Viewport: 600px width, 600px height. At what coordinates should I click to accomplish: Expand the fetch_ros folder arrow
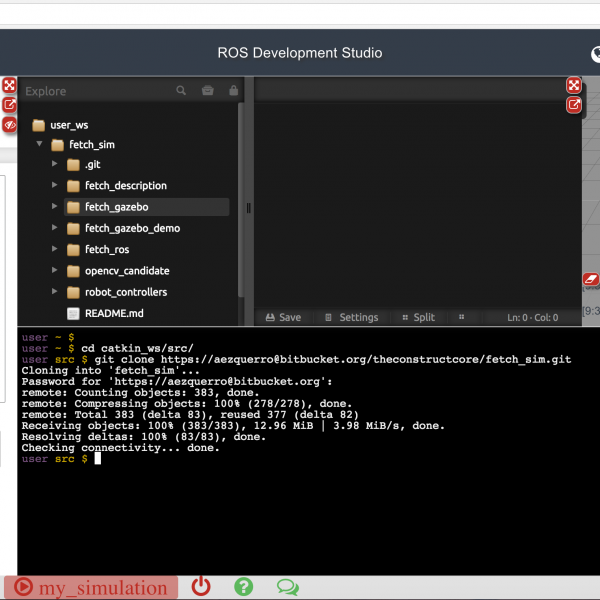pyautogui.click(x=54, y=249)
